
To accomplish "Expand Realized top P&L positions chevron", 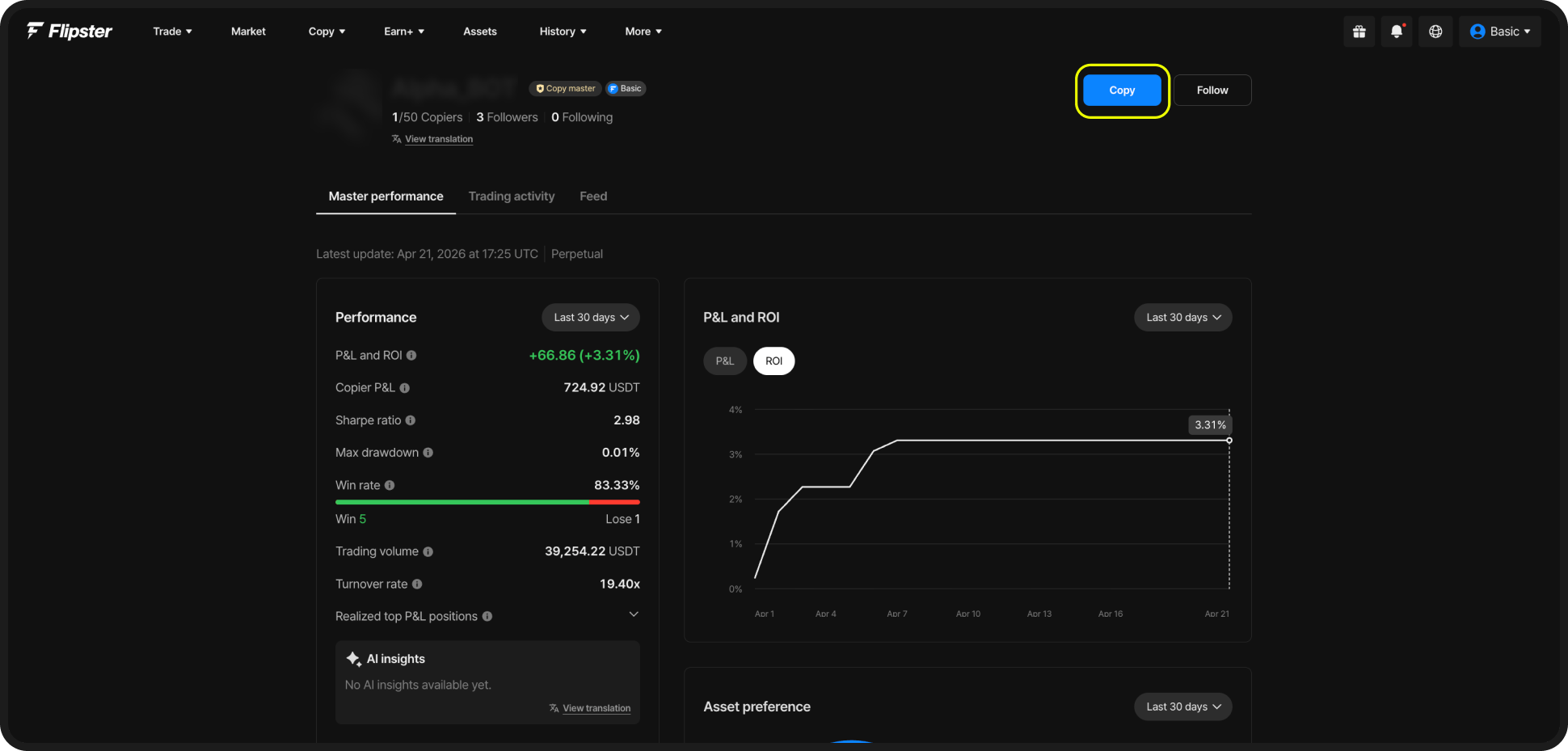I will (634, 614).
